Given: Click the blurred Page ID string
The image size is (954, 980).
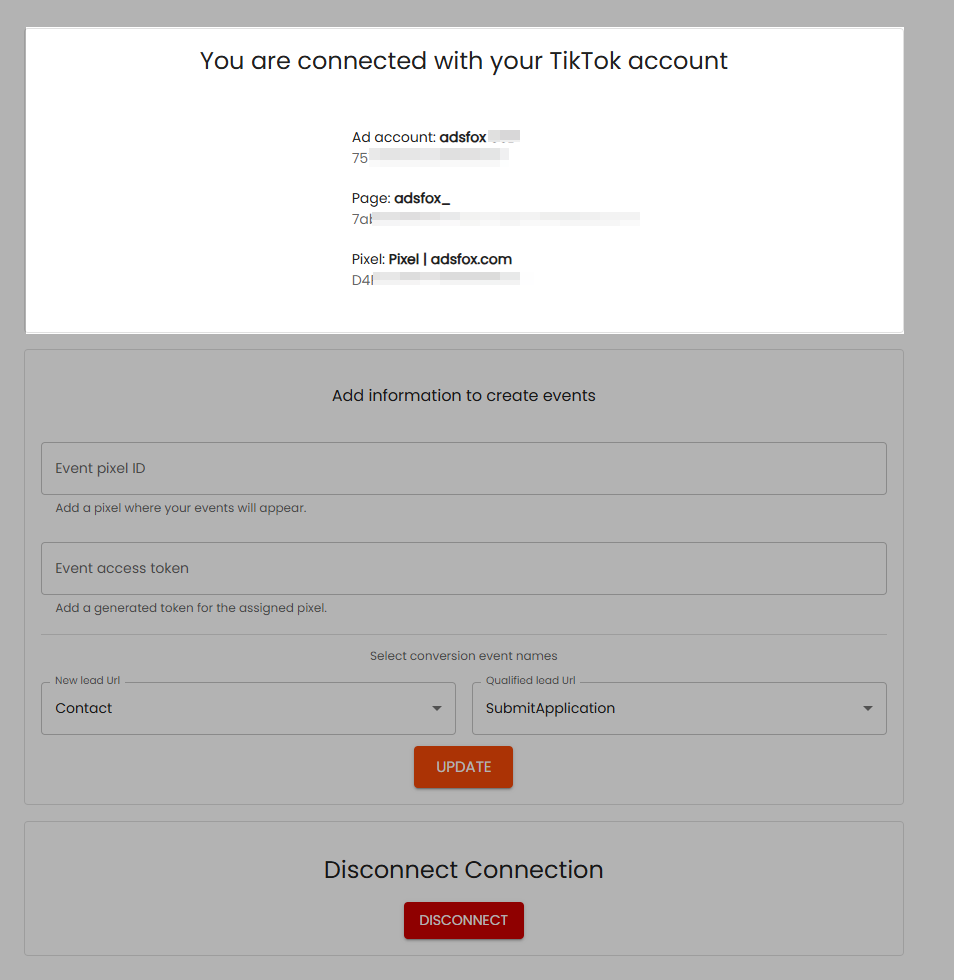Looking at the screenshot, I should [495, 219].
